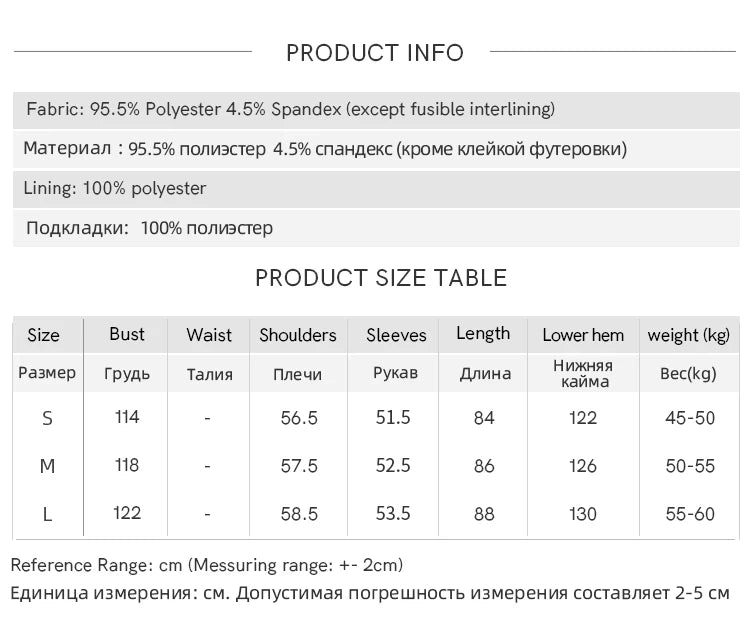
Task: Click the Lining: 100% polyester row
Action: [117, 188]
